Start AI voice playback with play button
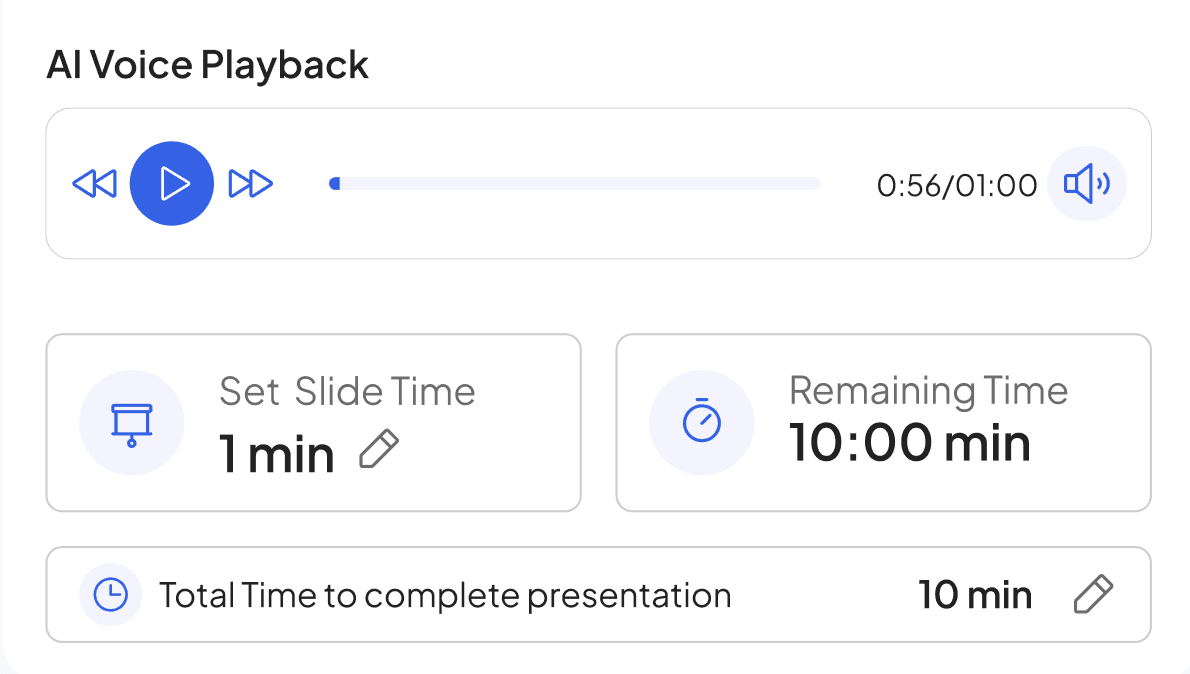Screen dimensions: 1190x674 point(172,184)
